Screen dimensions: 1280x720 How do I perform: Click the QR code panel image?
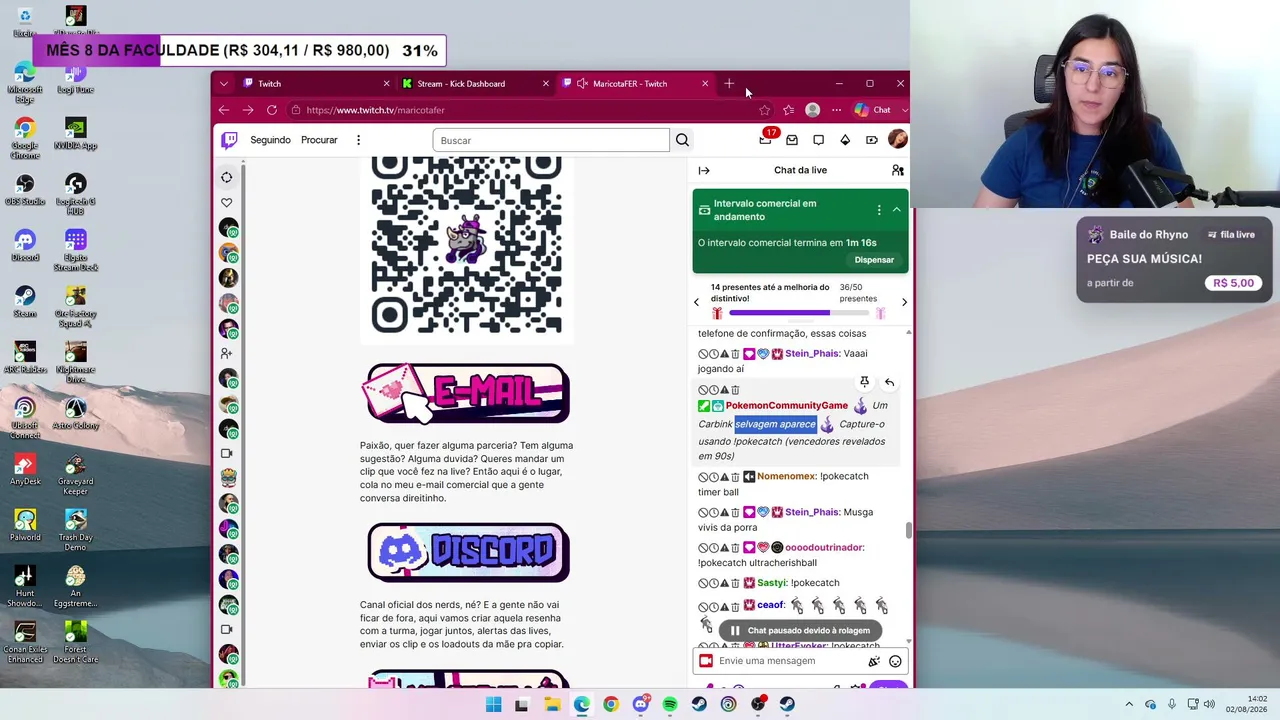point(467,247)
